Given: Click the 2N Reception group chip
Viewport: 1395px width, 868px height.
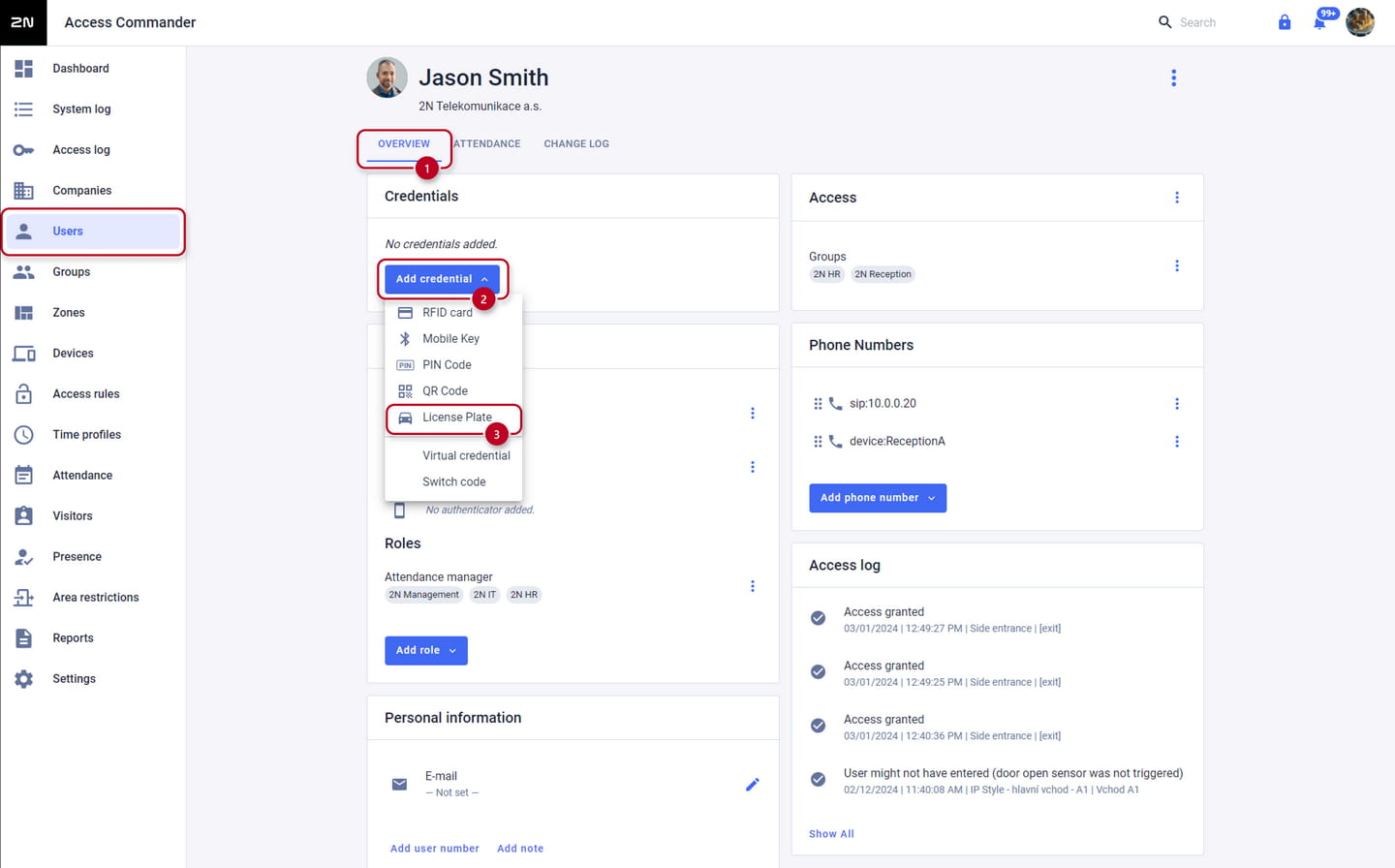Looking at the screenshot, I should [883, 274].
